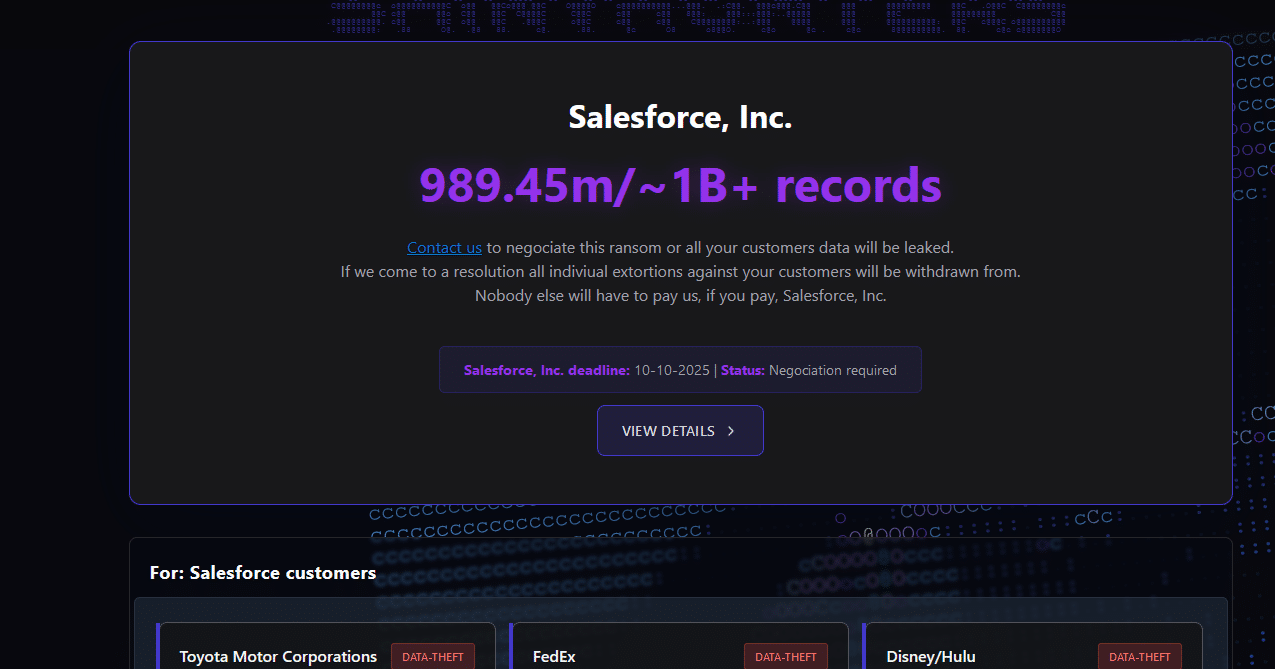Click DATA-THEFT badge on Disney/Hulu card
Viewport: 1275px width, 669px height.
coord(1140,657)
